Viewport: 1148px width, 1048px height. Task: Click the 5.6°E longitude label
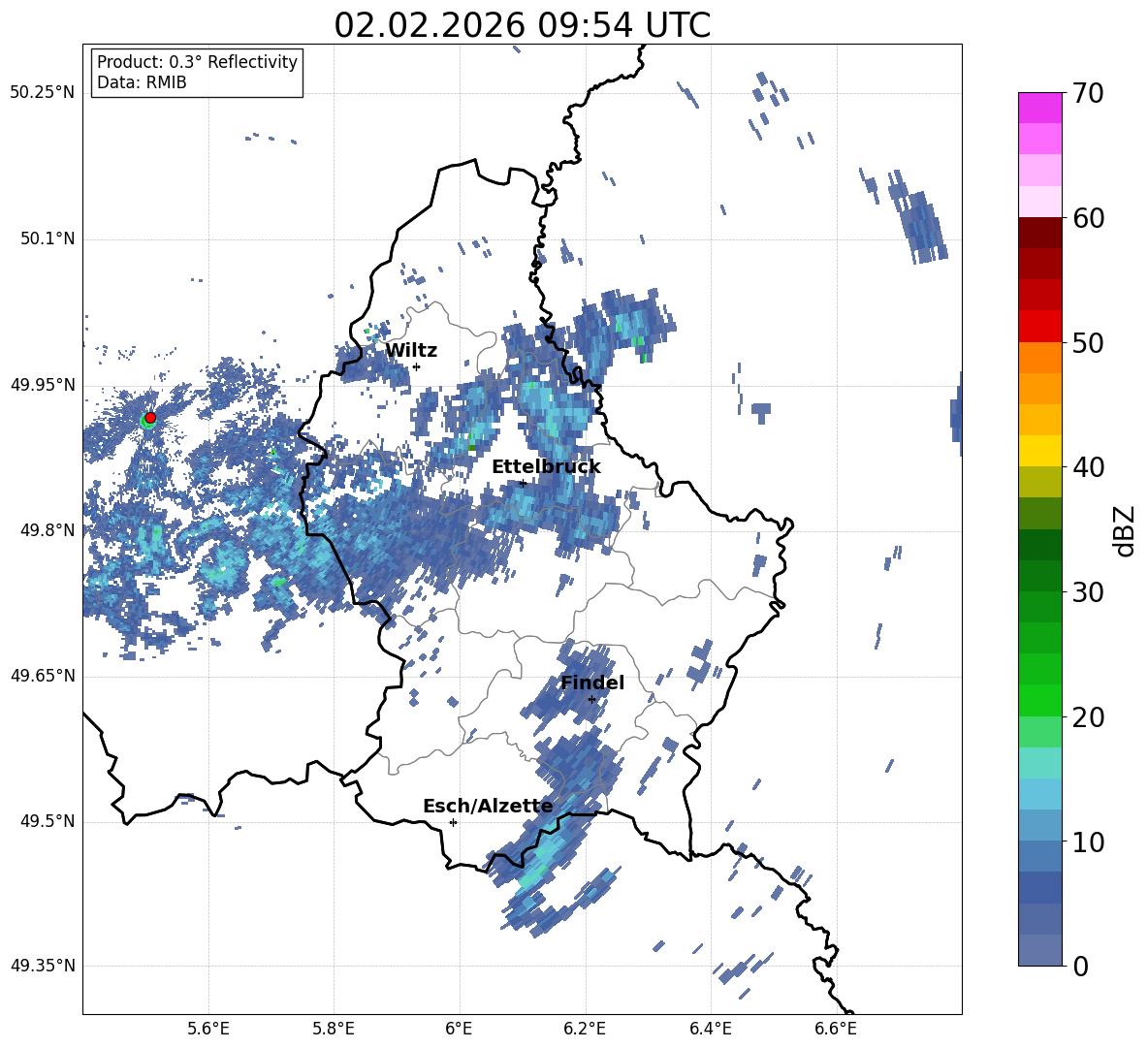[208, 1029]
